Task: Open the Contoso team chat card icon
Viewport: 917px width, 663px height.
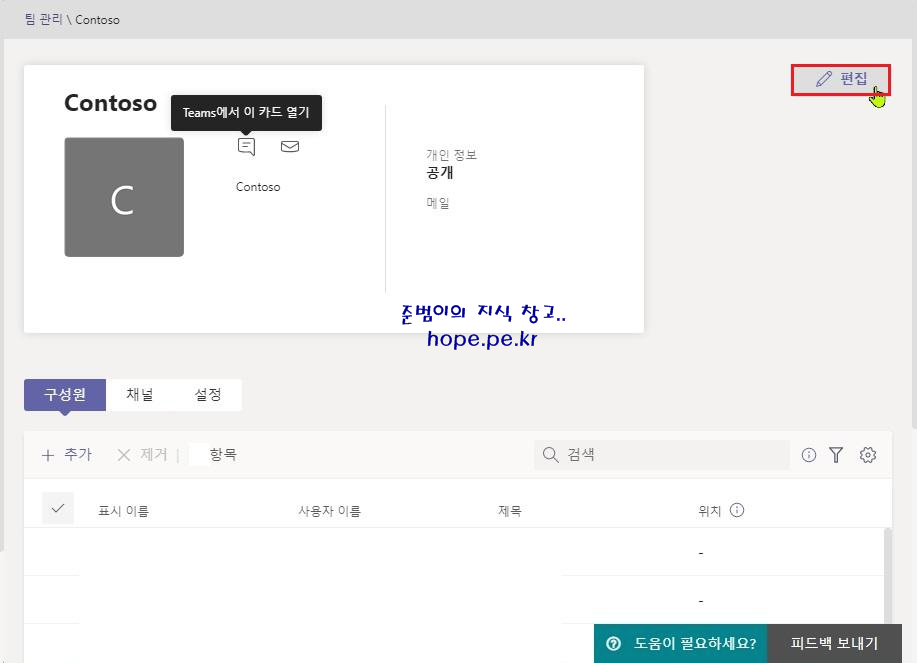Action: [246, 146]
